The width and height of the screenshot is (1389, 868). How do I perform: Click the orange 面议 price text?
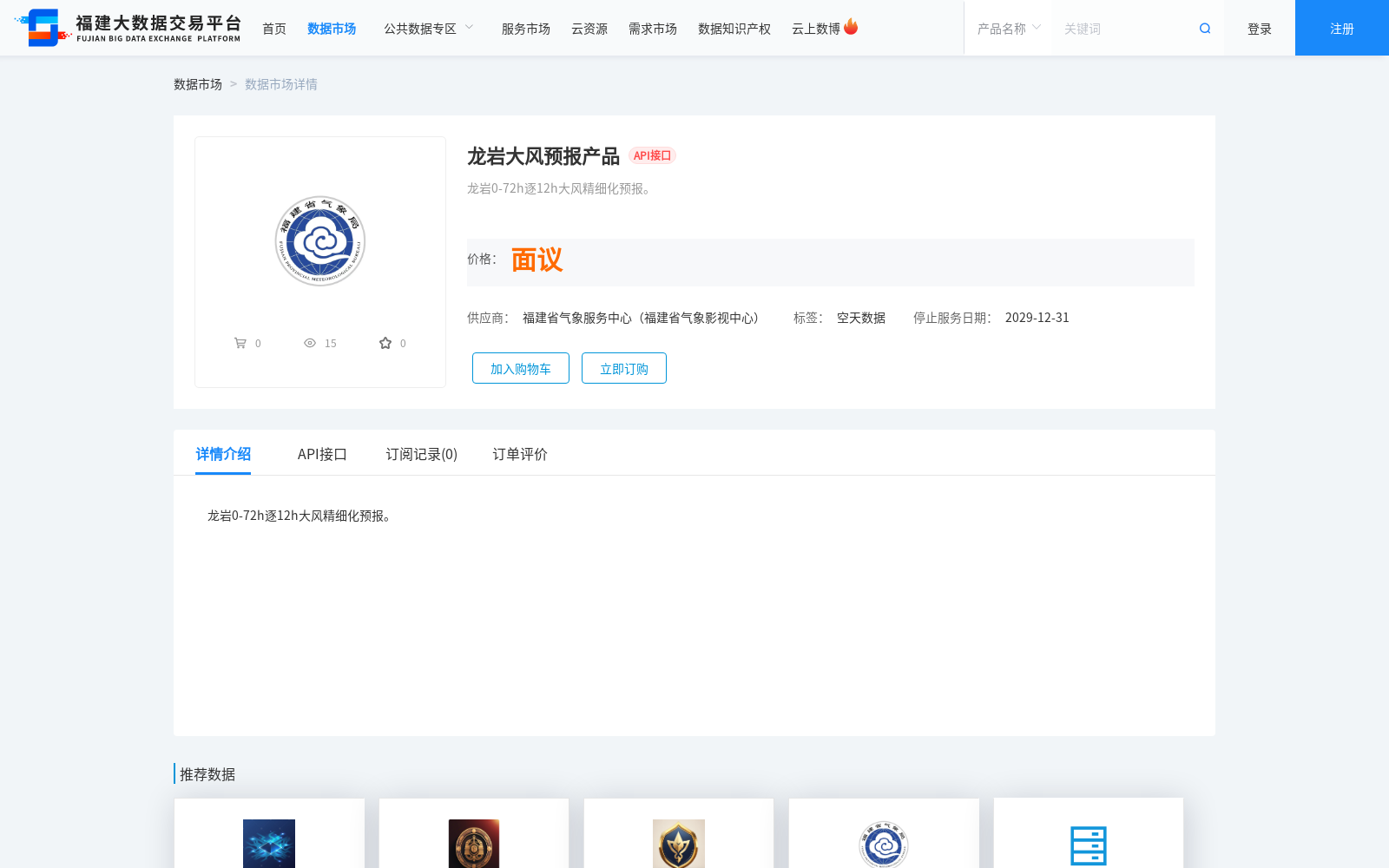(537, 260)
